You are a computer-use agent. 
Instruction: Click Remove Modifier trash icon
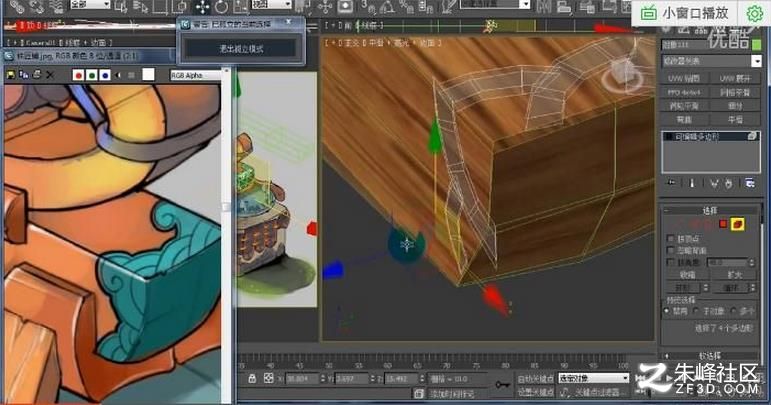(729, 183)
